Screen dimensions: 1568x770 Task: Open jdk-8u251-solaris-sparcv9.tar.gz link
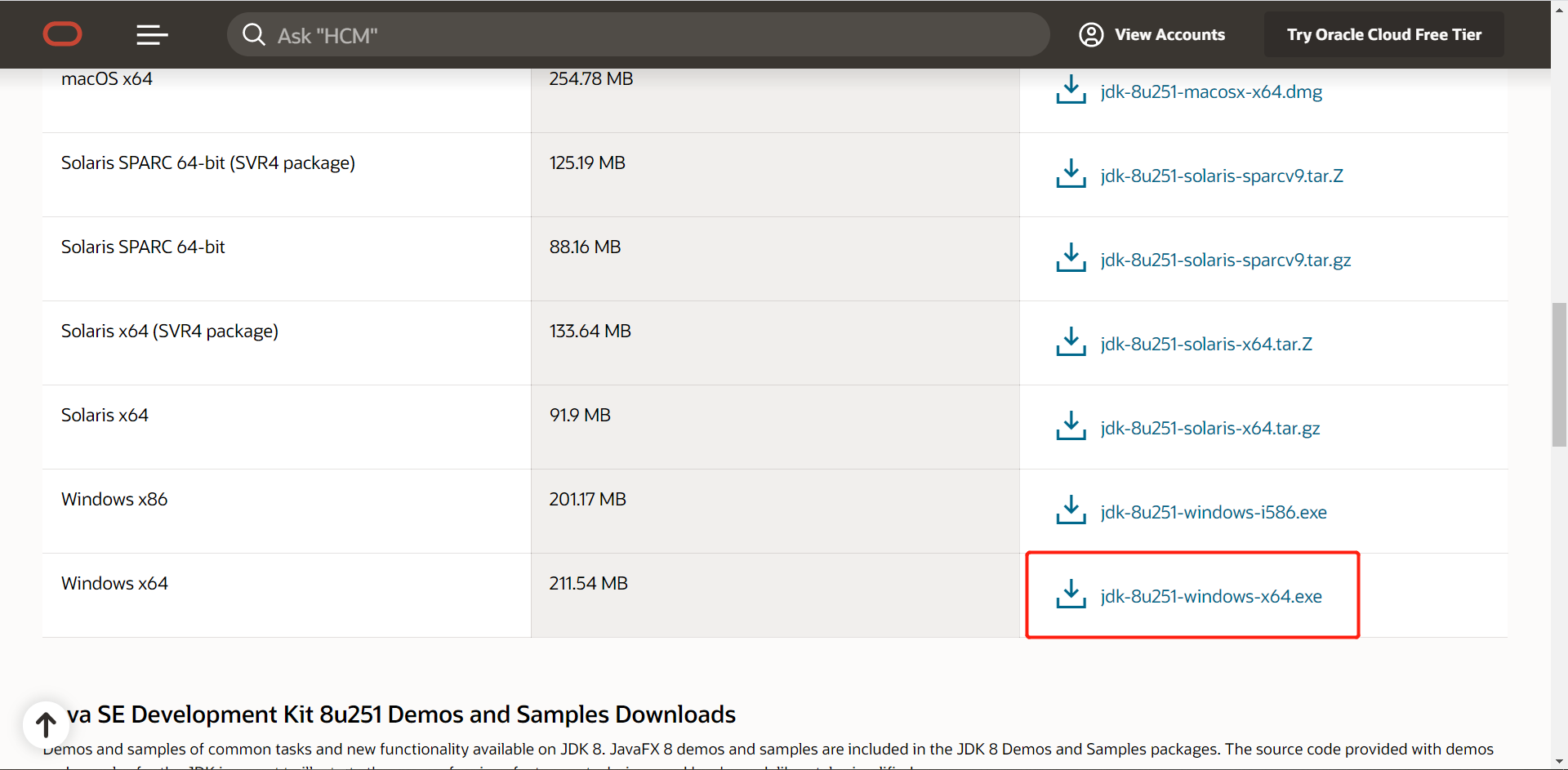click(1226, 260)
